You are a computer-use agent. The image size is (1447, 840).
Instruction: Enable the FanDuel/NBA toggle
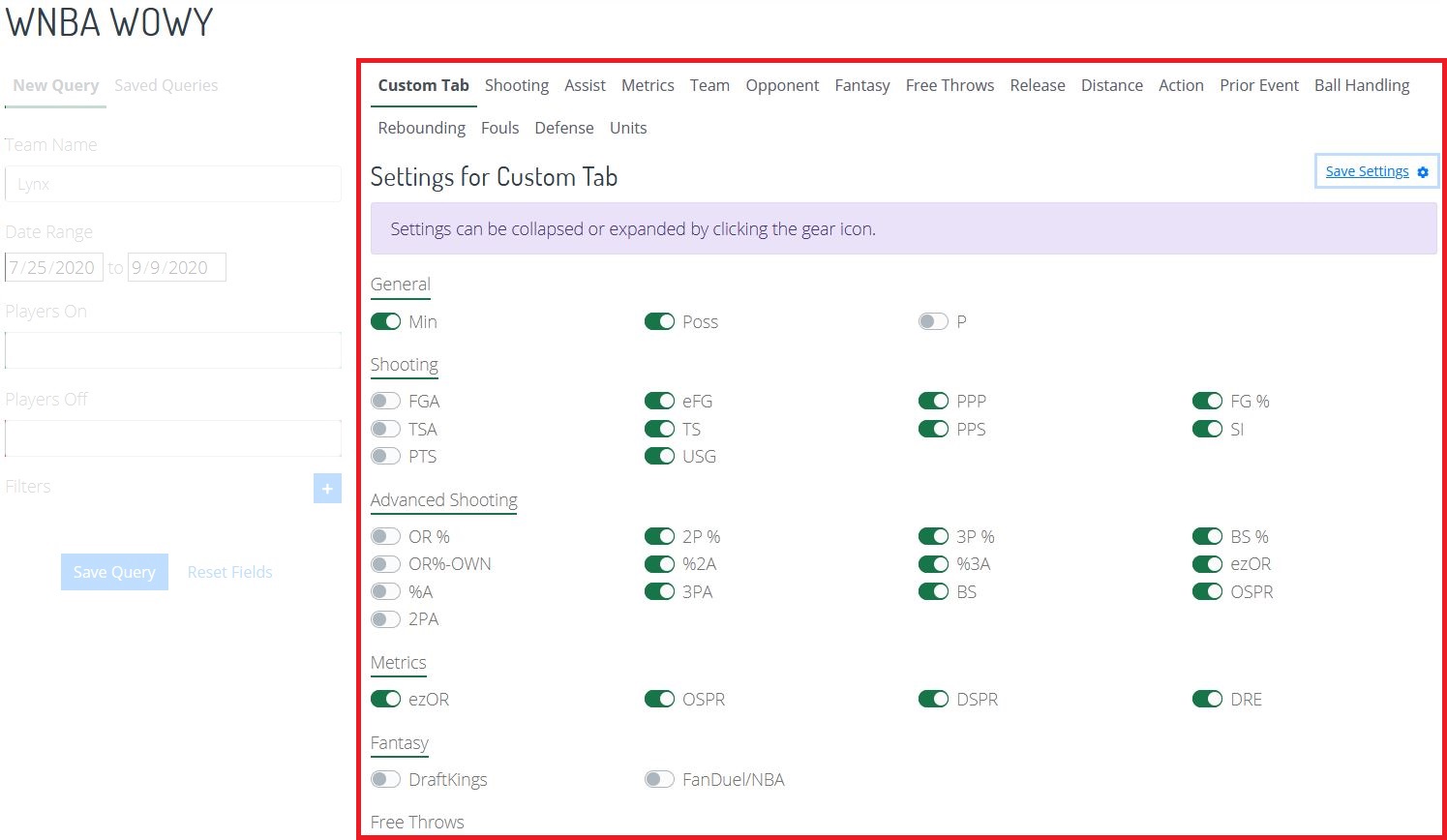(659, 778)
